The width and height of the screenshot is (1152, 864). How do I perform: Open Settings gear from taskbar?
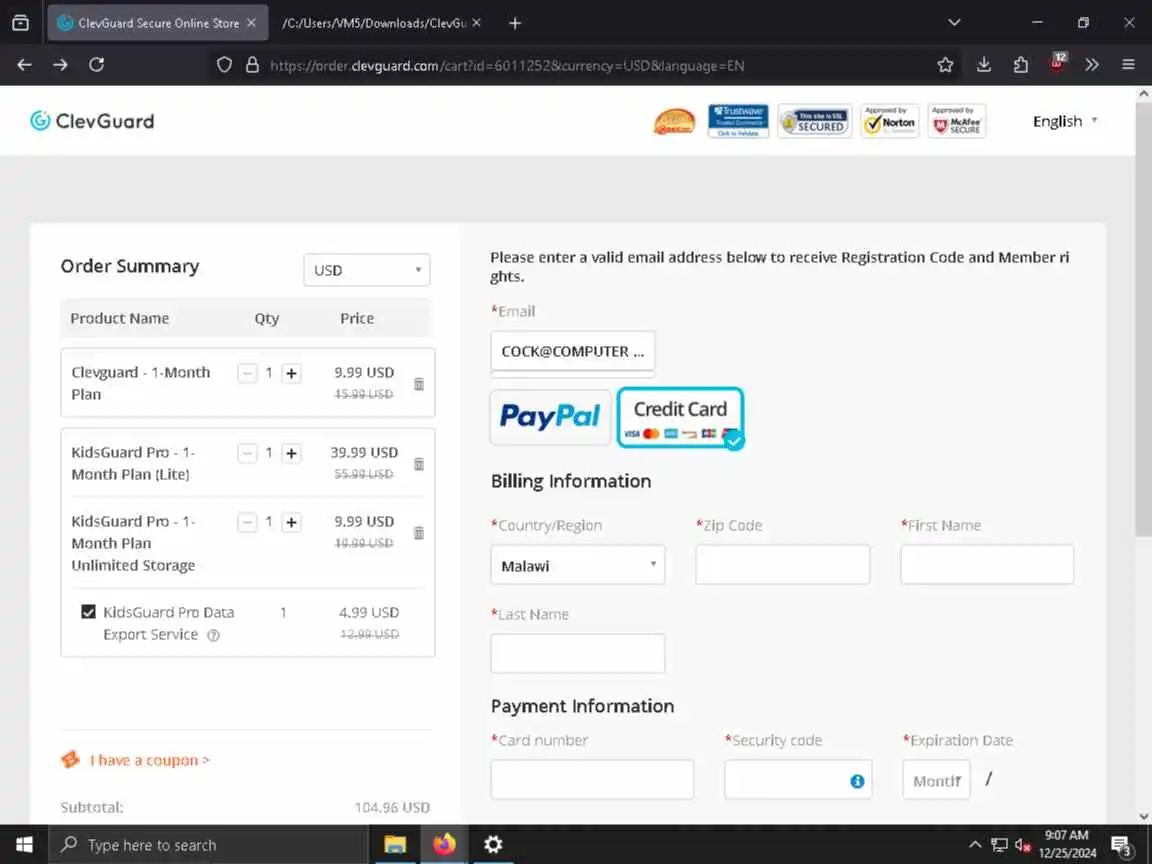(x=493, y=845)
